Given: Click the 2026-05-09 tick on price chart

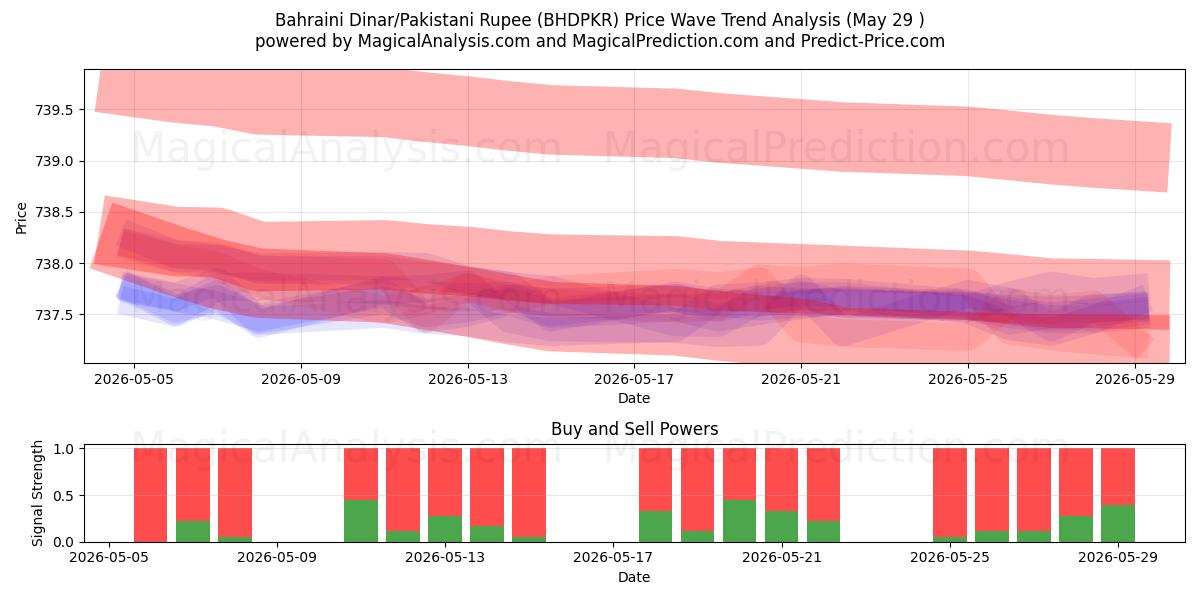Looking at the screenshot, I should [301, 379].
